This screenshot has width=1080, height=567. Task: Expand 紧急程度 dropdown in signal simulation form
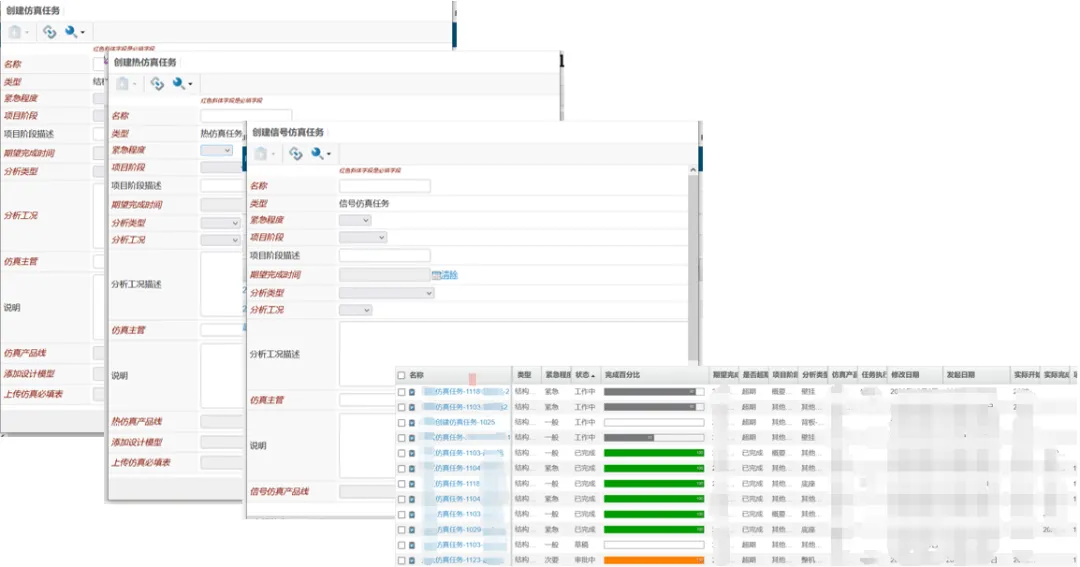point(354,220)
